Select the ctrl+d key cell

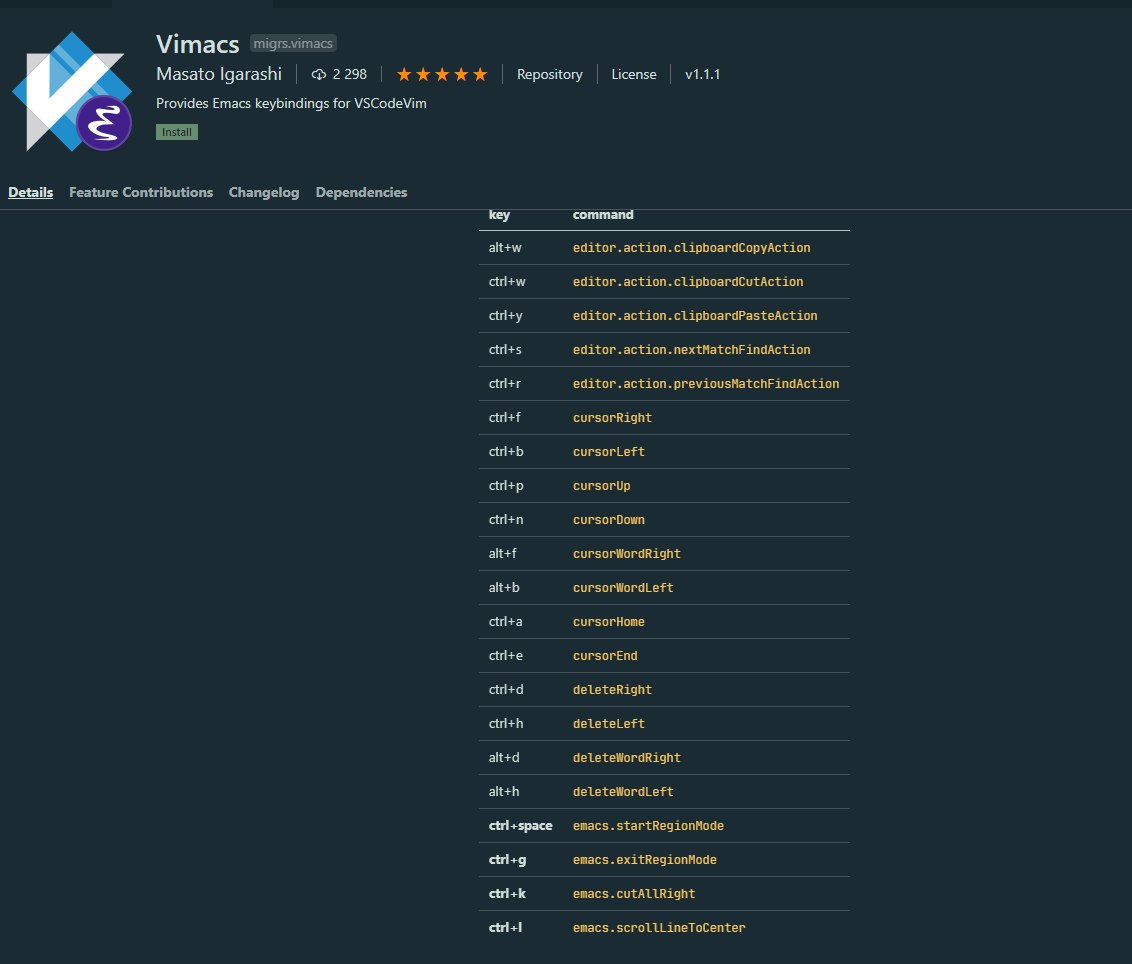pos(505,689)
